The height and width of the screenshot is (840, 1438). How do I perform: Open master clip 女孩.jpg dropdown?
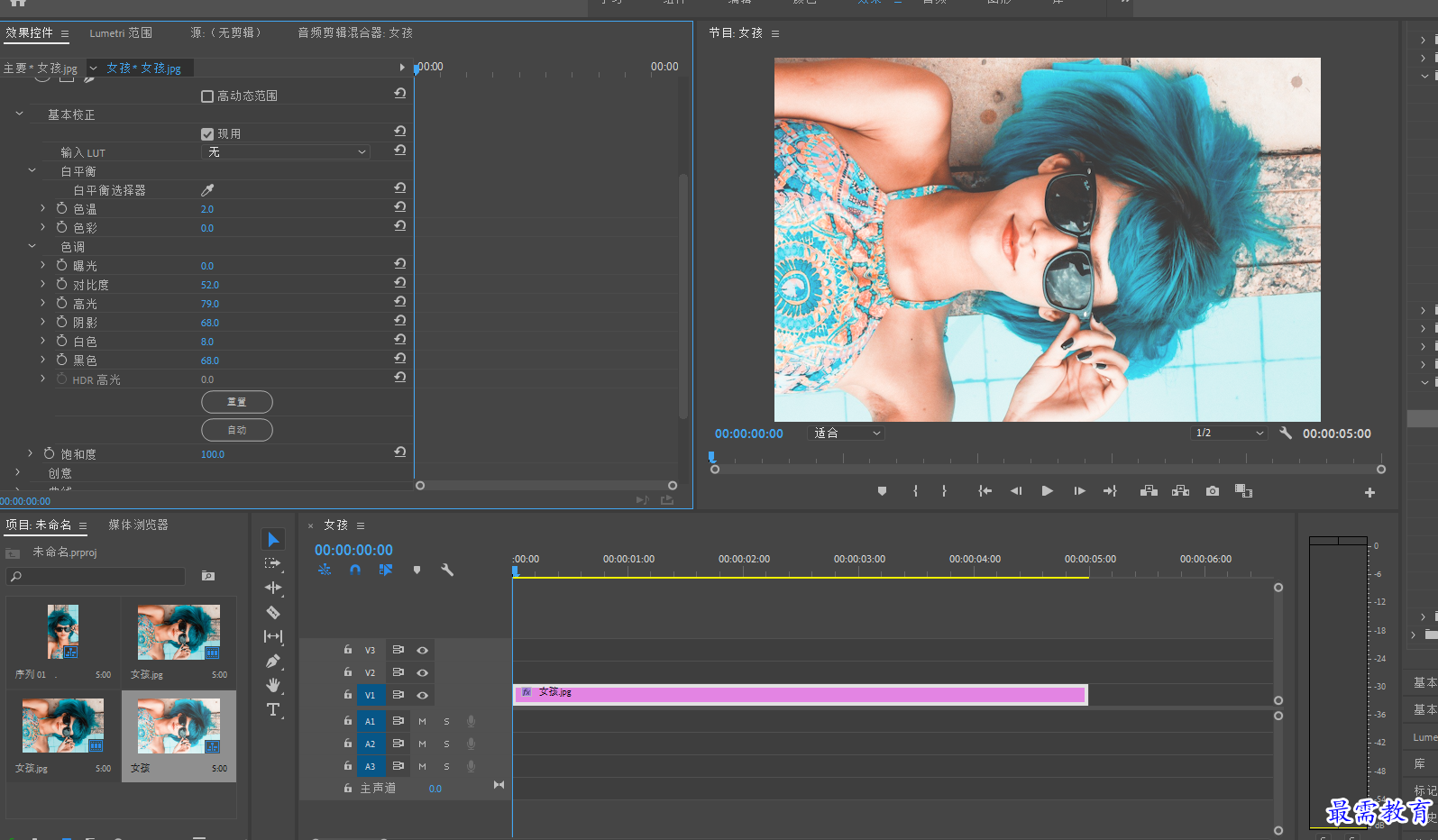92,68
